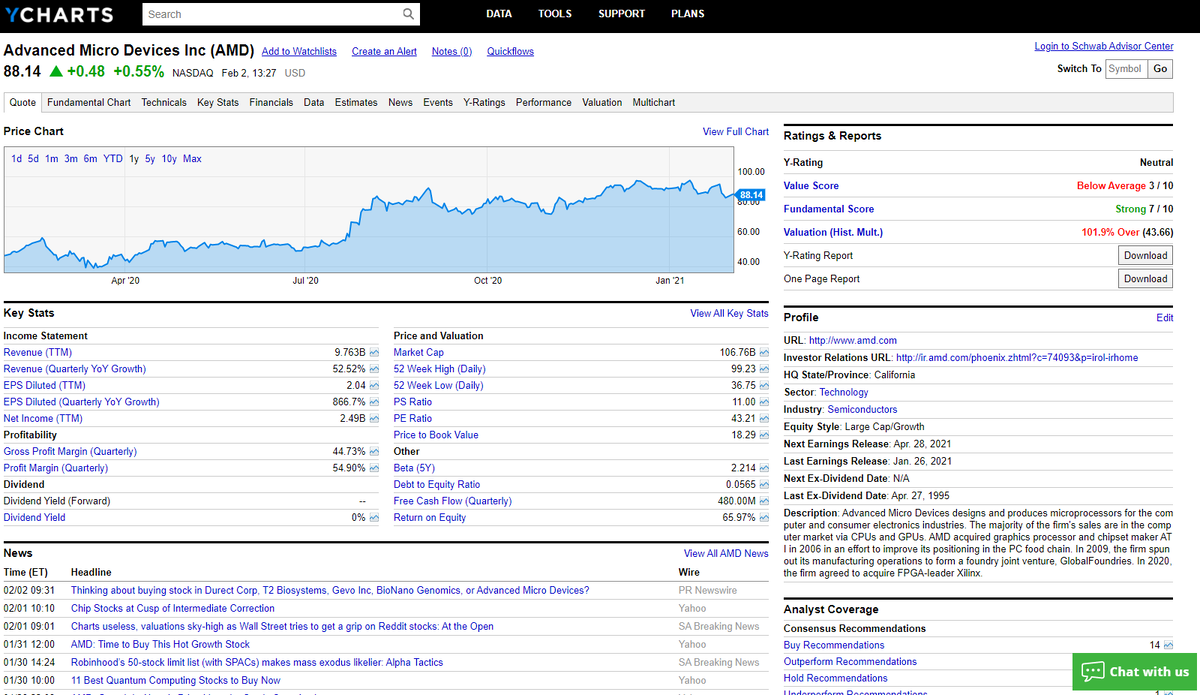1200x695 pixels.
Task: Click the Create an Alert link
Action: (384, 51)
